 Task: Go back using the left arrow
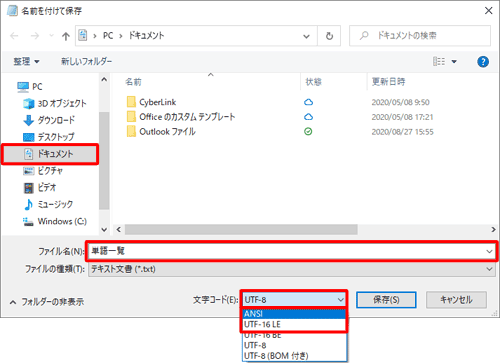(x=14, y=36)
